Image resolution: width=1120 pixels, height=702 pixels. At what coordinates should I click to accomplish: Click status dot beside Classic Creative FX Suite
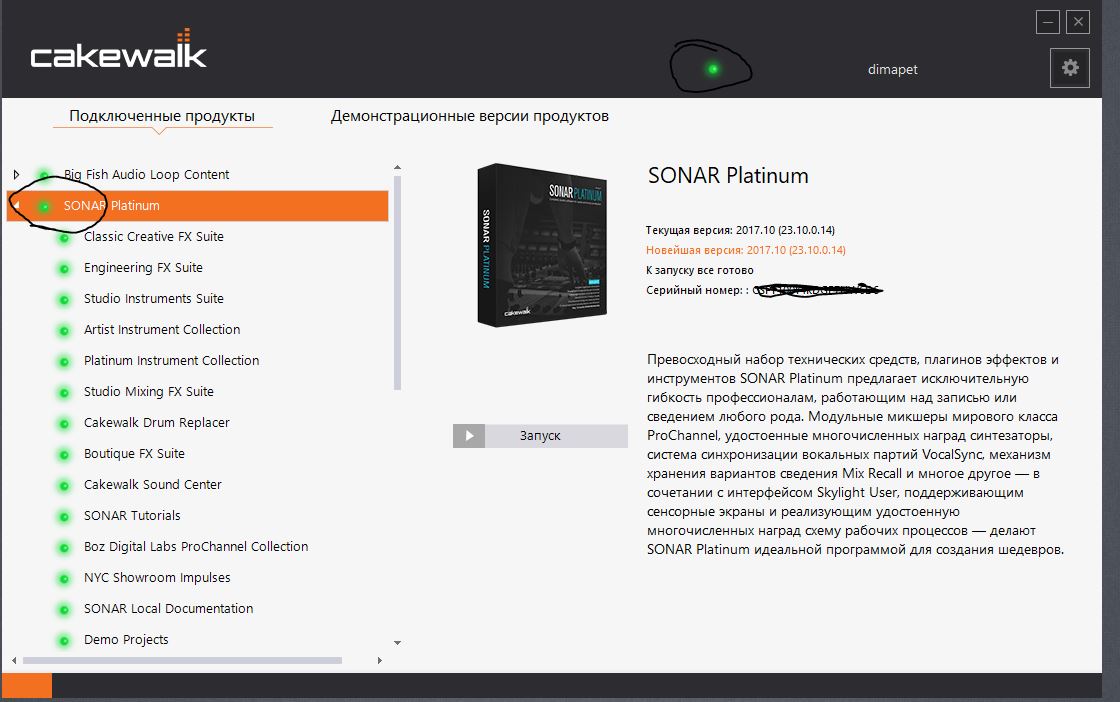tap(64, 238)
